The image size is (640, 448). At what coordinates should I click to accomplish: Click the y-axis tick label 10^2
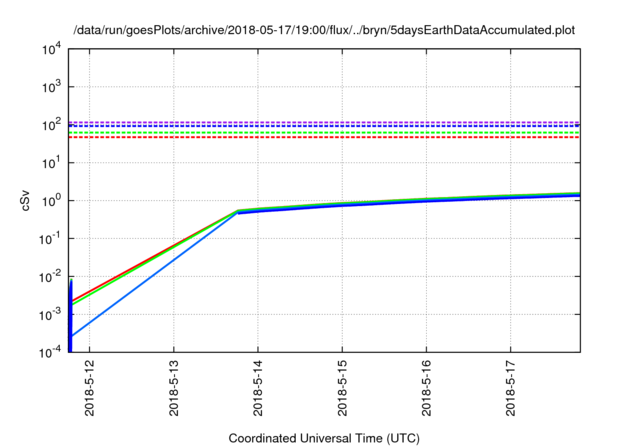(x=51, y=125)
